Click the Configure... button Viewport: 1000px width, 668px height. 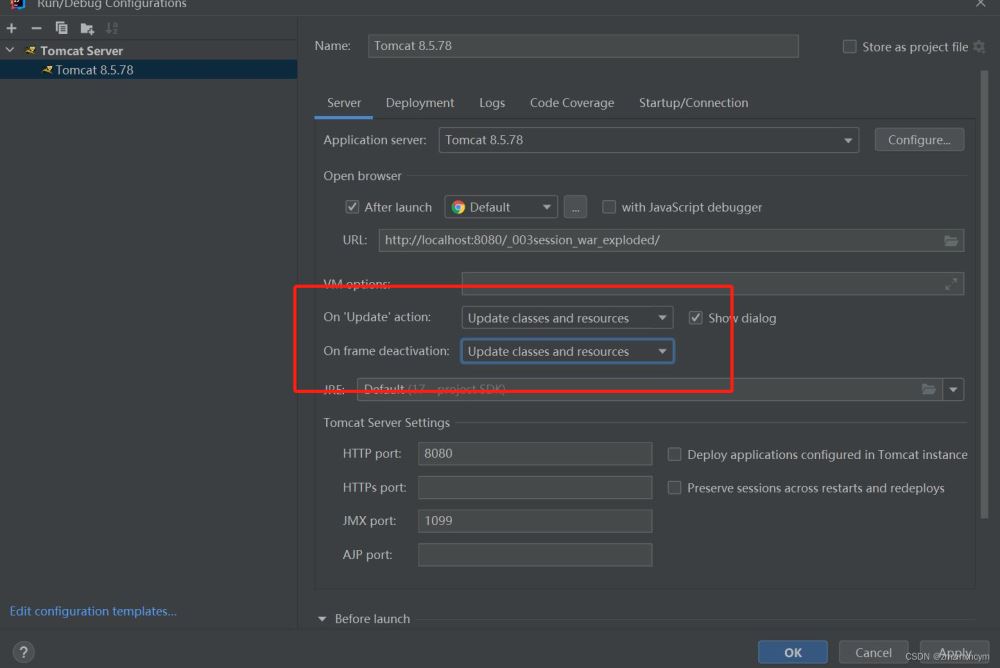click(919, 140)
